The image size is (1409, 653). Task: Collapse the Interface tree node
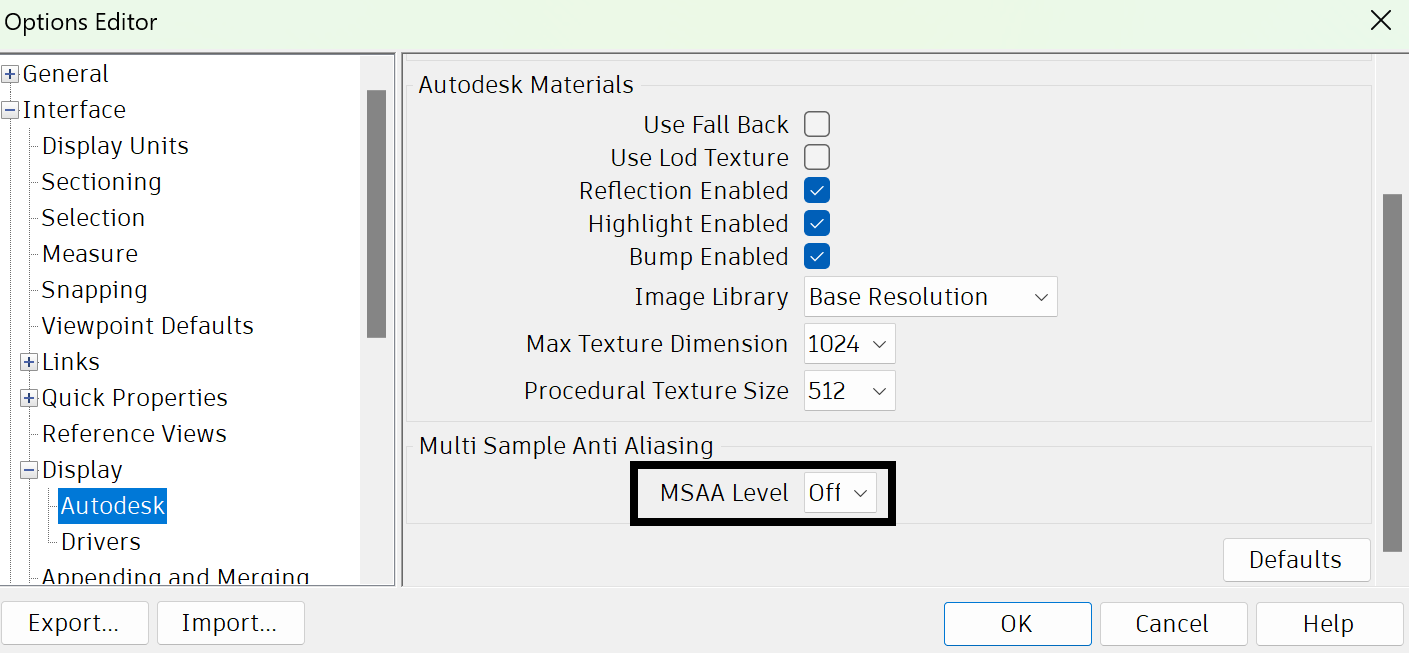point(10,109)
